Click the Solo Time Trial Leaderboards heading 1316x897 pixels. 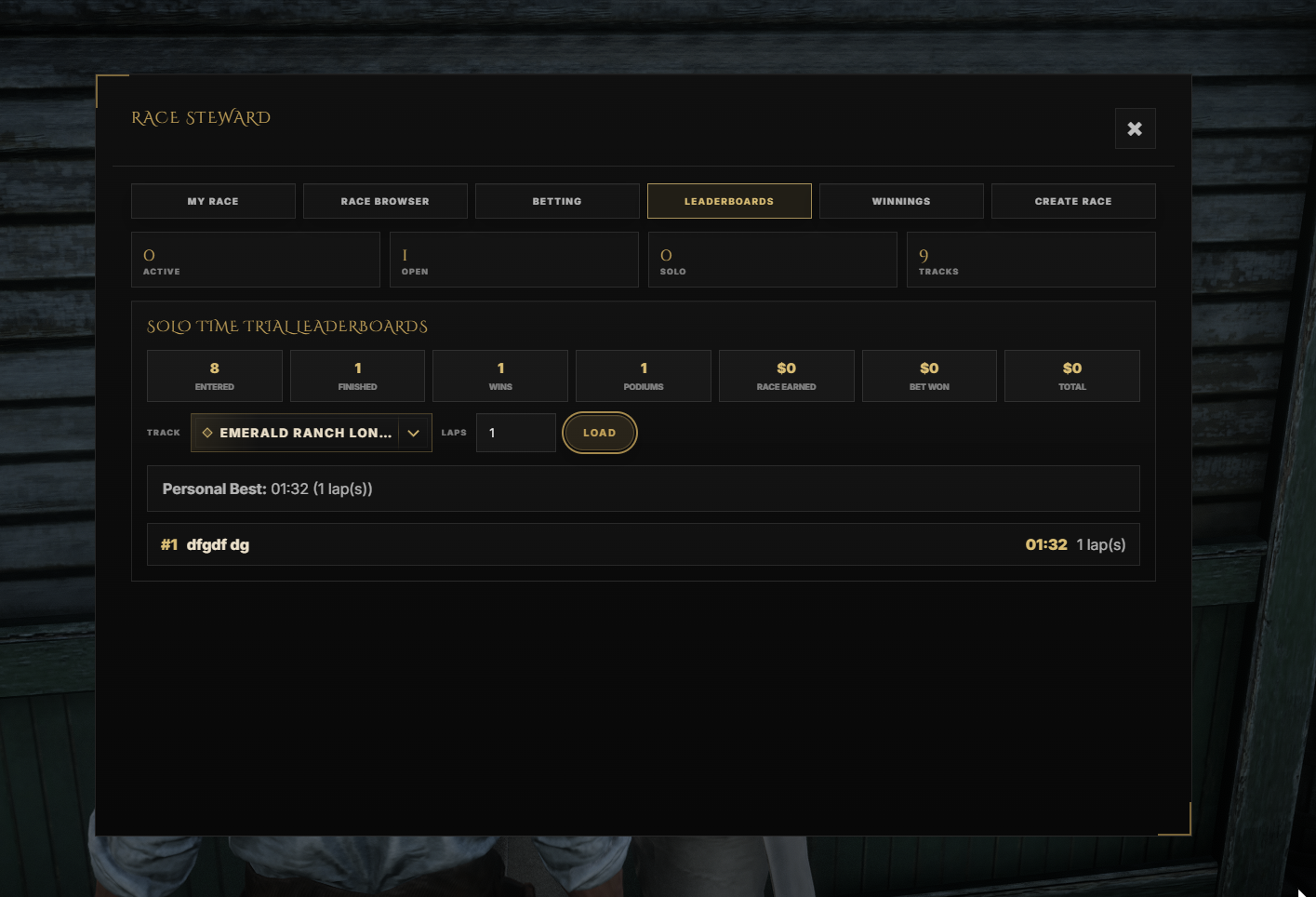point(287,327)
